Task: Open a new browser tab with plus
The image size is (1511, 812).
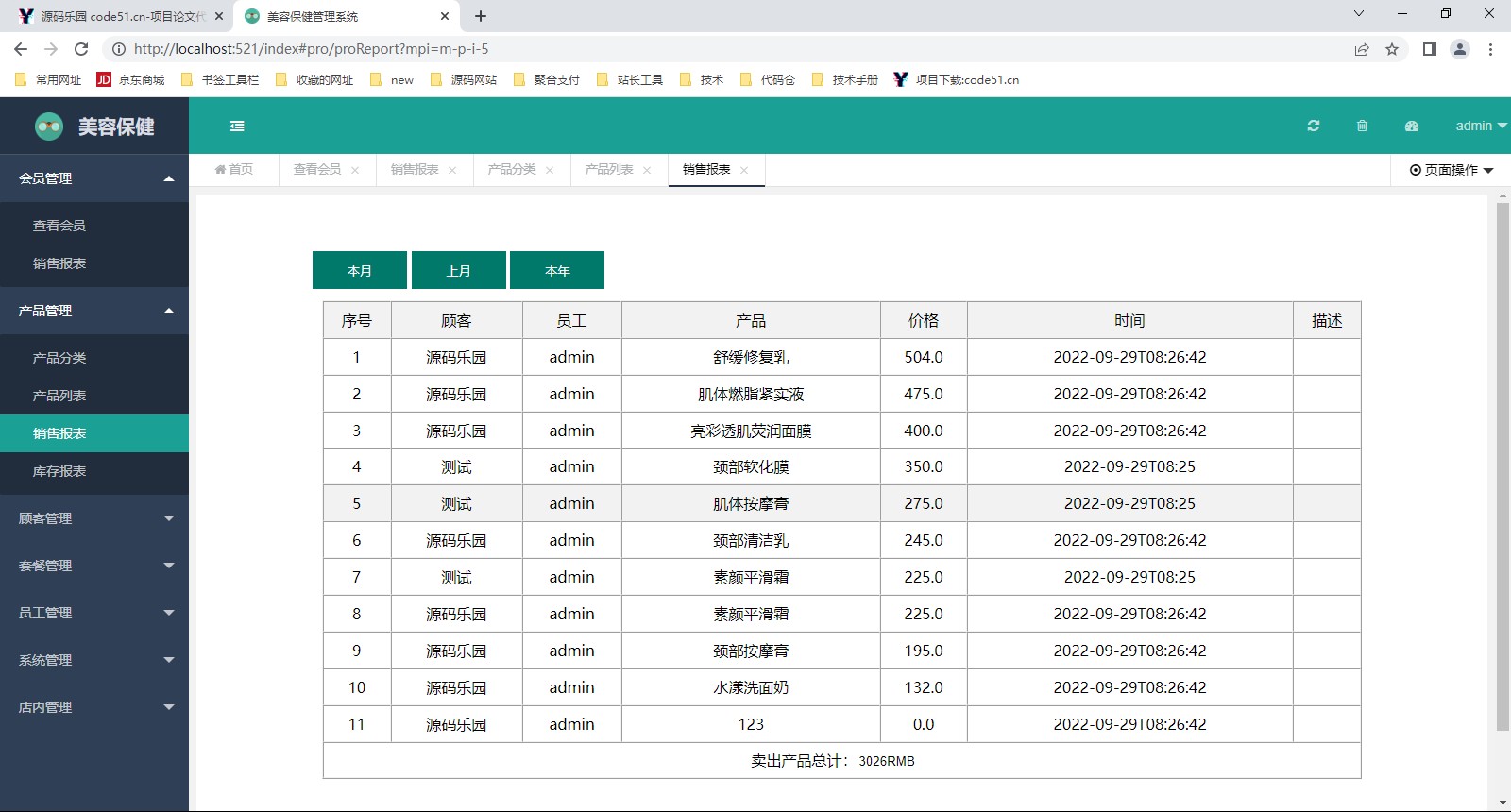Action: pyautogui.click(x=481, y=16)
